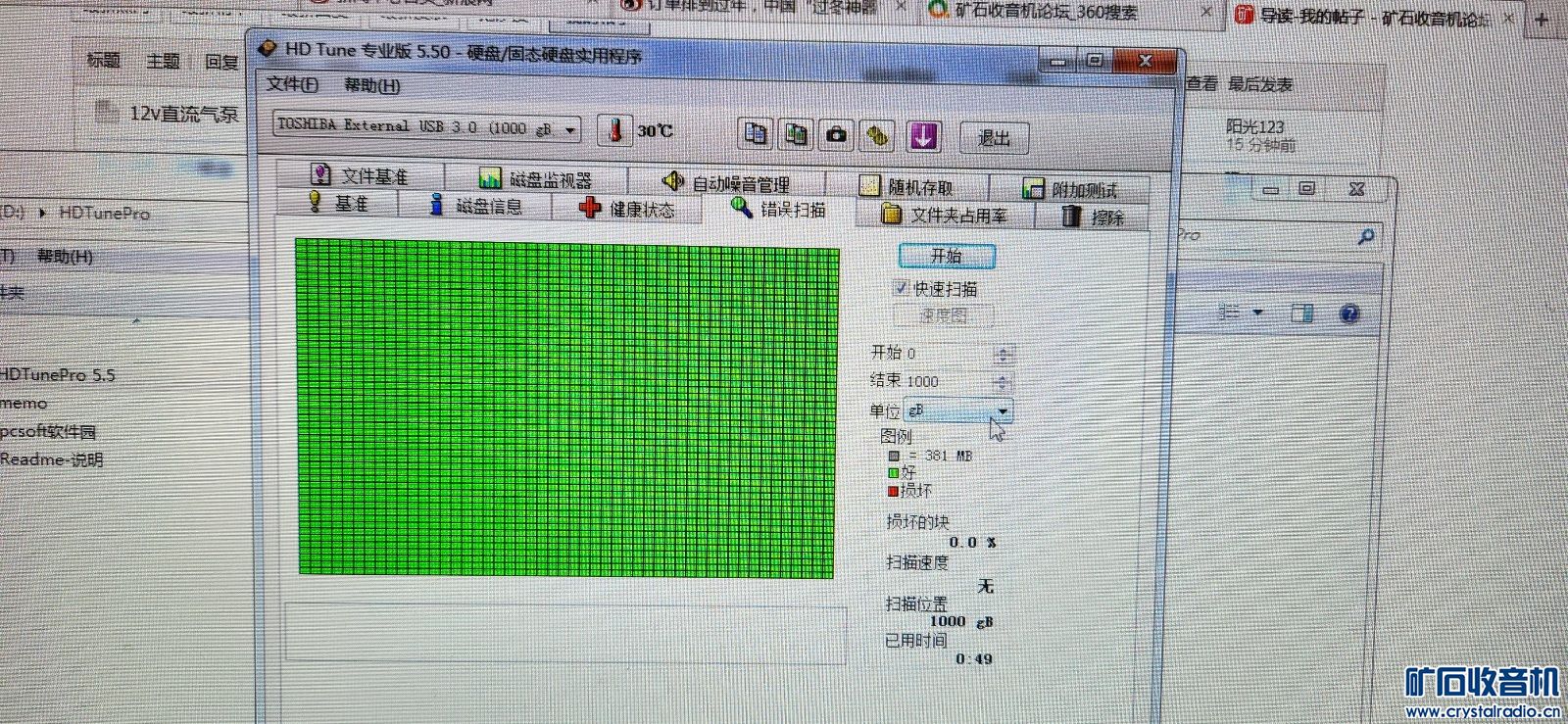The image size is (1568, 724).
Task: Click the gray 381 MB legend square
Action: coord(894,456)
